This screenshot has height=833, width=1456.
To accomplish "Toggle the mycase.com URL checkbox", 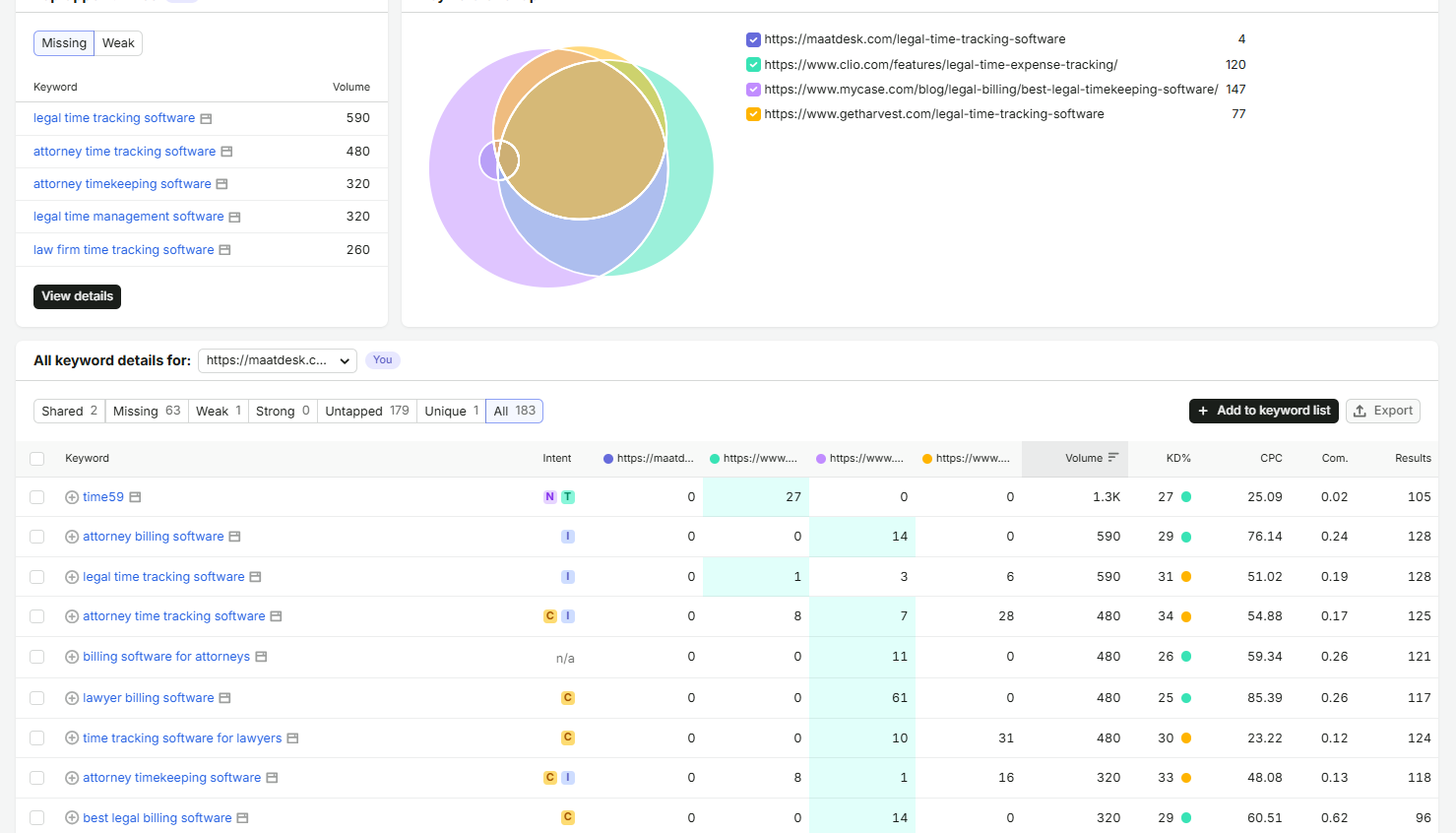I will click(x=753, y=90).
